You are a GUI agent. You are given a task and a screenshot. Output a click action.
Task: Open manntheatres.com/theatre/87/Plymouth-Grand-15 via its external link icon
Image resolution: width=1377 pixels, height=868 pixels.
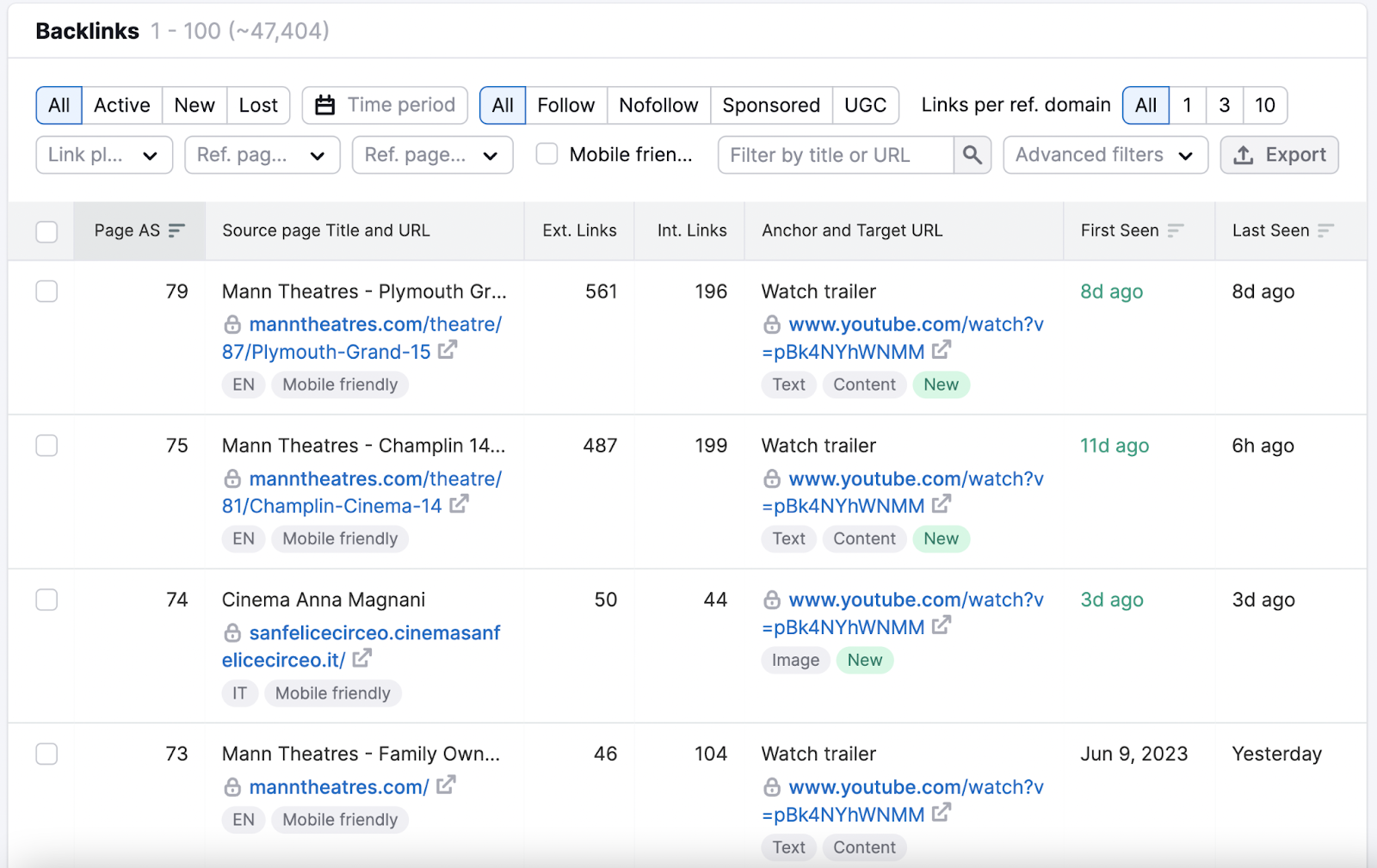click(448, 351)
